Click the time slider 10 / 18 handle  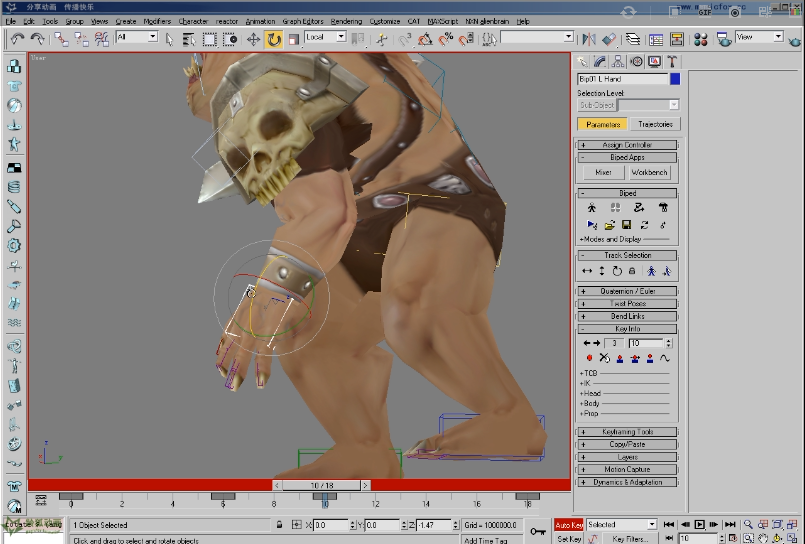[x=322, y=485]
